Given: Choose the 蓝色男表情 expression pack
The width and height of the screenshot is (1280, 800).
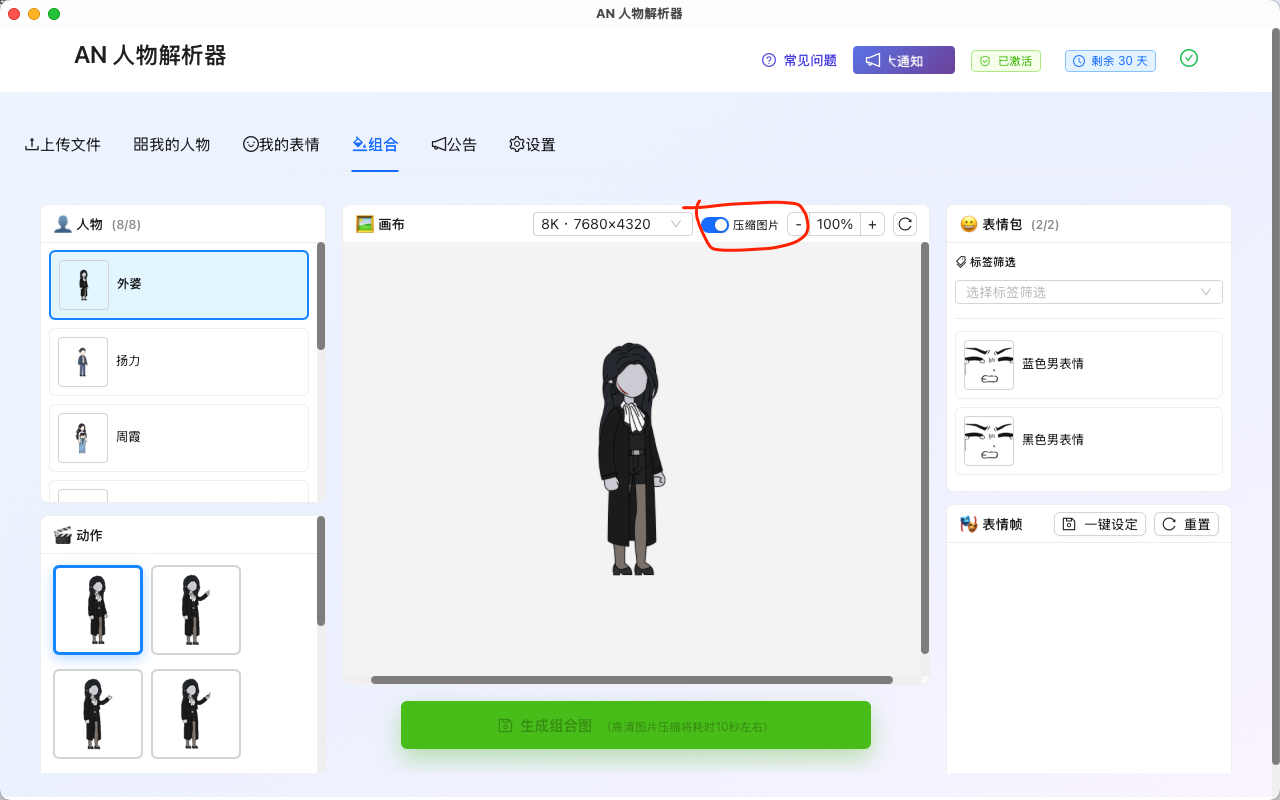Looking at the screenshot, I should click(1088, 364).
